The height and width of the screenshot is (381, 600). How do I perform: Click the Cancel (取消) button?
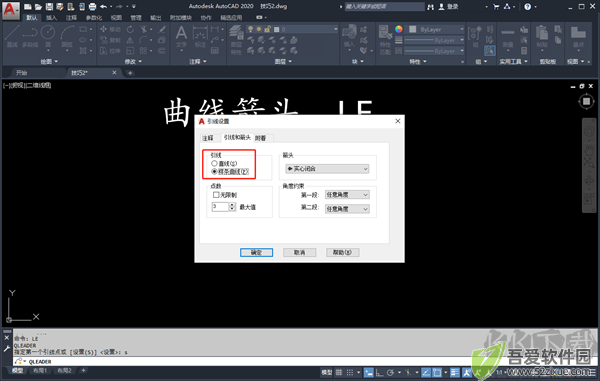click(x=299, y=252)
